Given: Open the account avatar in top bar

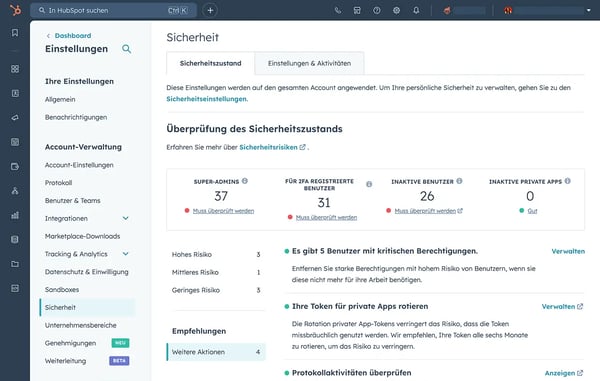Looking at the screenshot, I should coord(508,10).
